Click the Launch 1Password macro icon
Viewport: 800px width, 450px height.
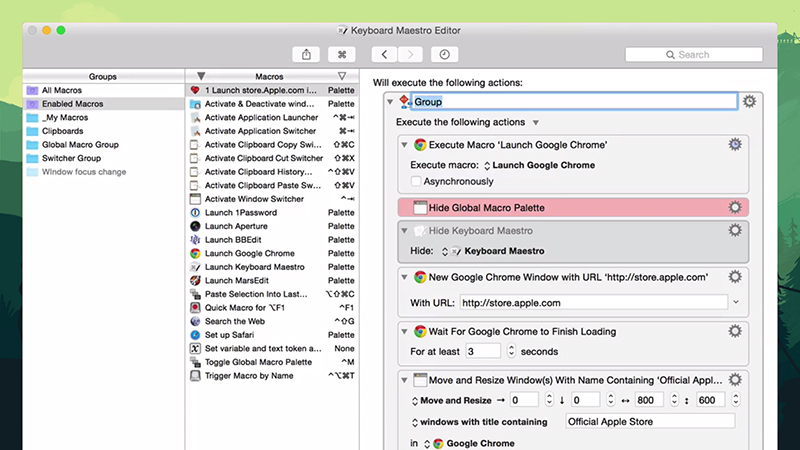195,213
